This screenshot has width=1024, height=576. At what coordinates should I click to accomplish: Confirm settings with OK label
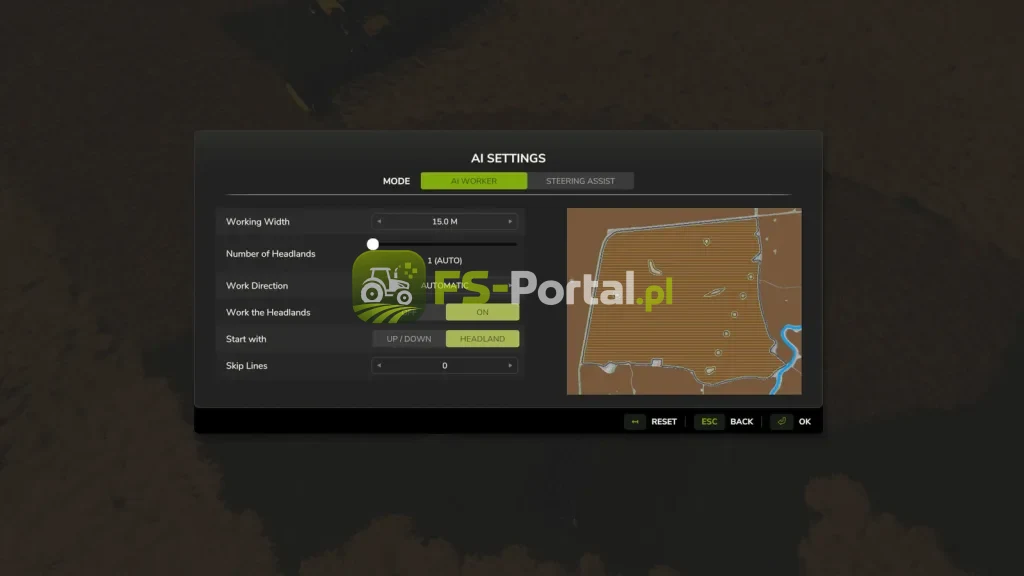click(x=805, y=422)
